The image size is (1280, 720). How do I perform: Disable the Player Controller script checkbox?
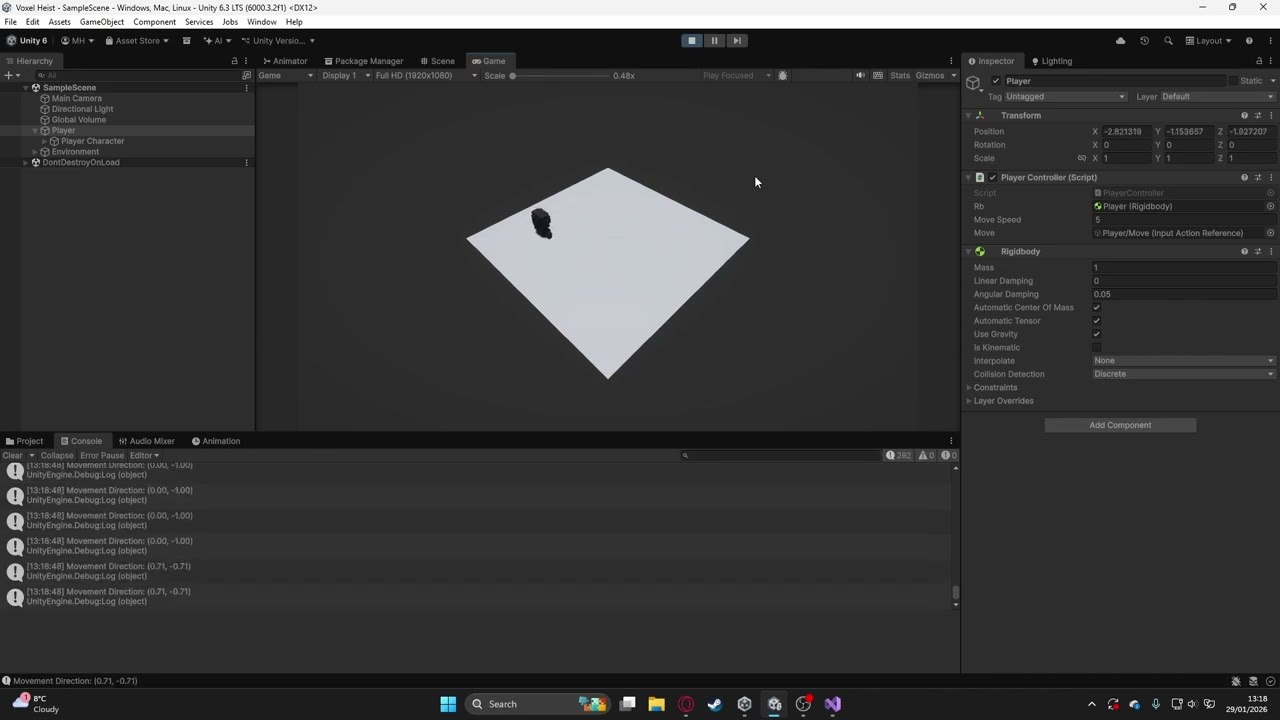click(992, 177)
